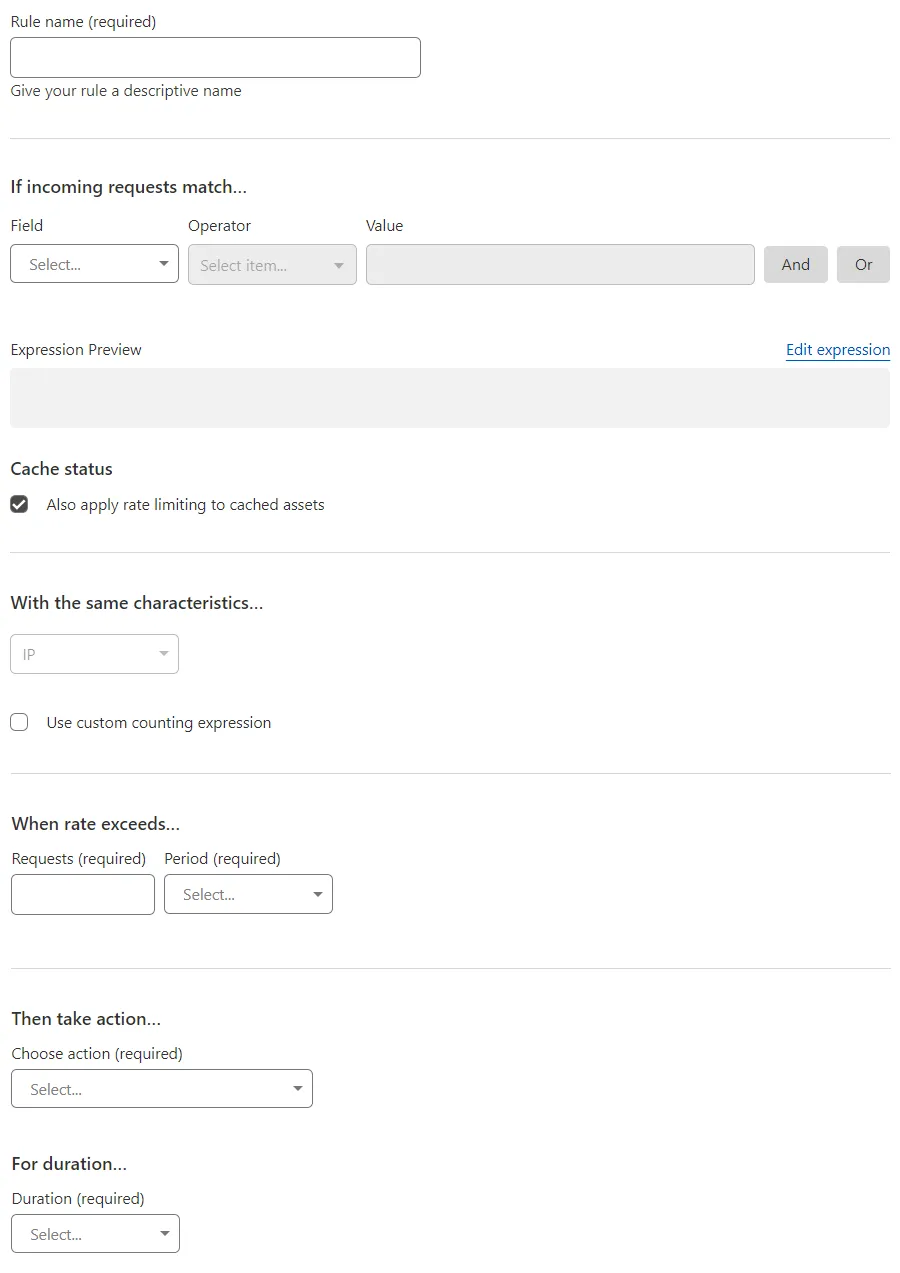Open the Edit expression link

[x=837, y=349]
